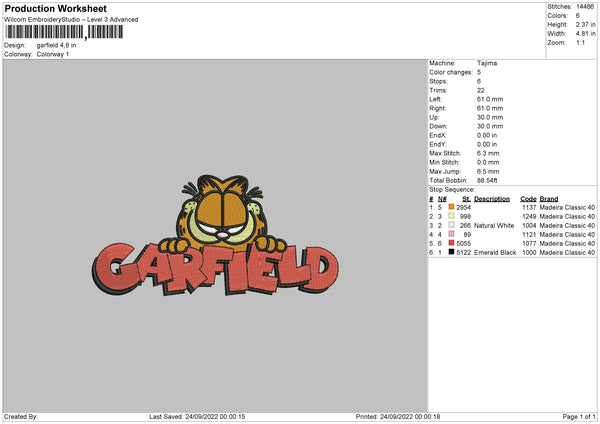Click the Stitches value 14486
Screen dimensions: 600x424
(585, 7)
